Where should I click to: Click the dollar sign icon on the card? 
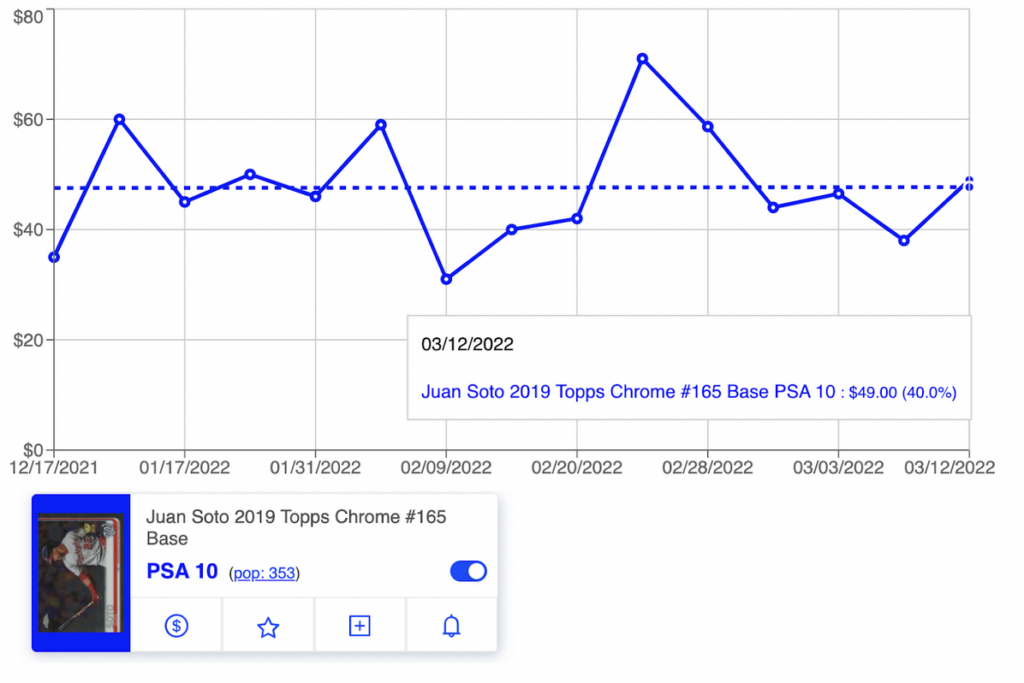[x=176, y=626]
